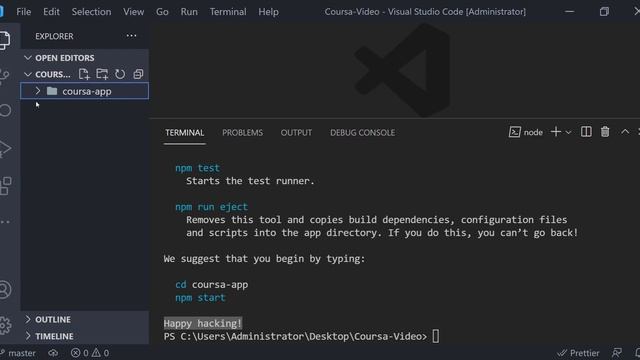
Task: Collapse the Open Editors section
Action: tap(85, 58)
